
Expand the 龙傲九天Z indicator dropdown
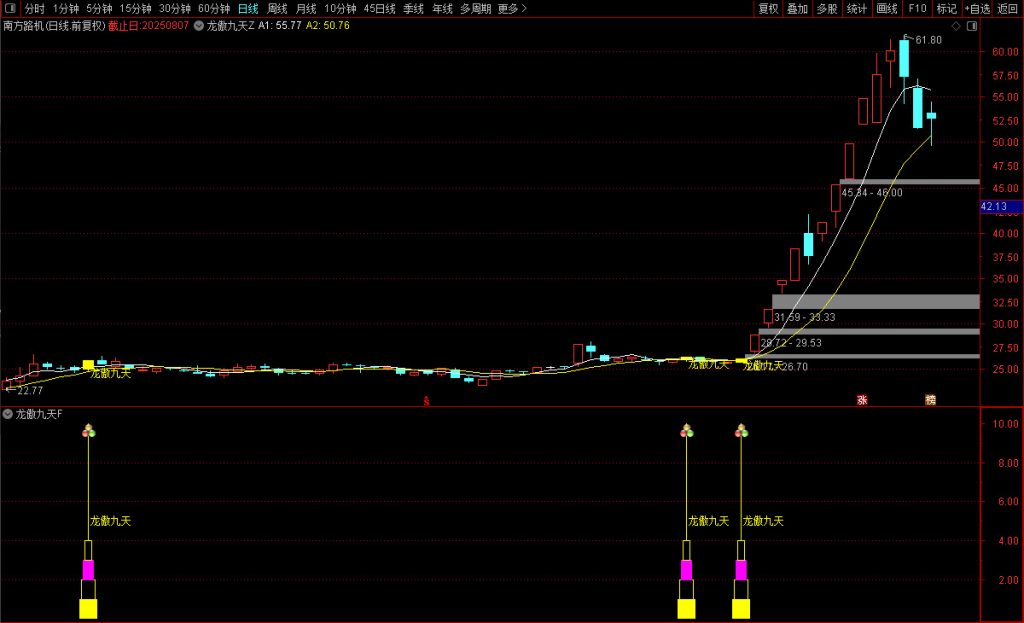point(199,26)
